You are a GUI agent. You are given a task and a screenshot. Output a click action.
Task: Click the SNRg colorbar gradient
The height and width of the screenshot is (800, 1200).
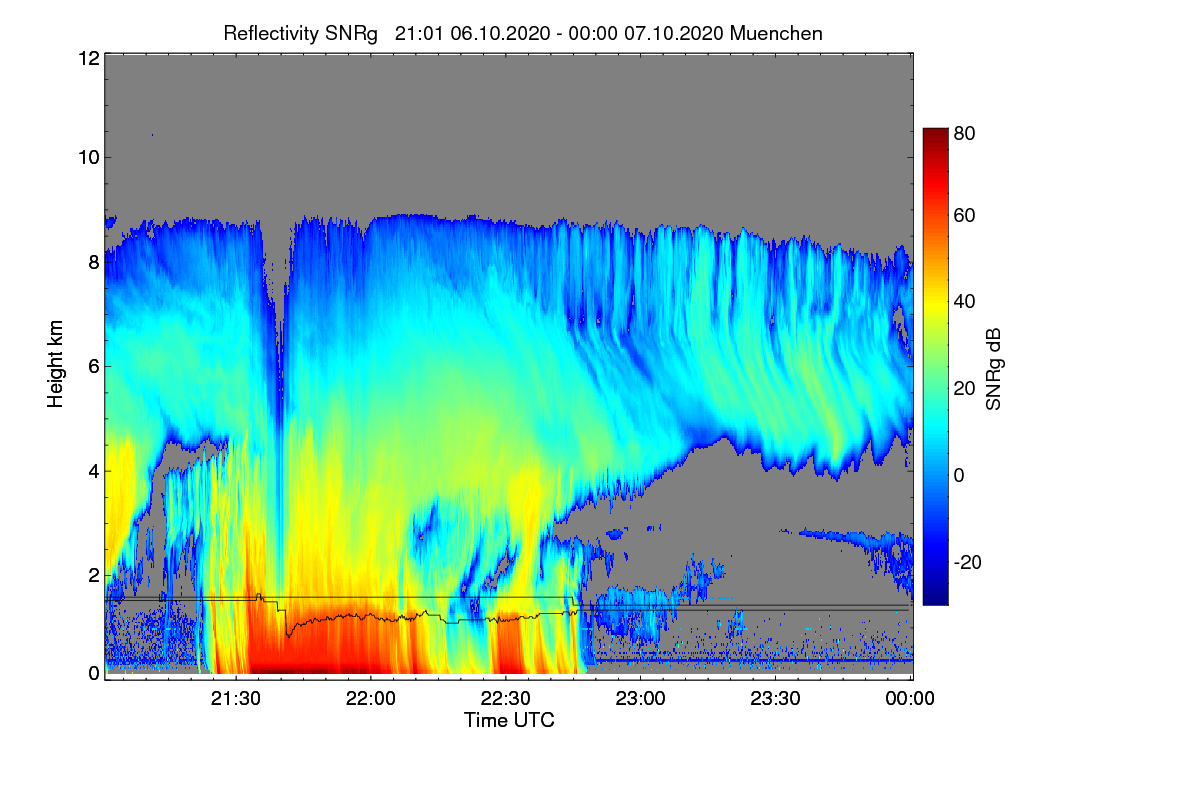coord(934,366)
